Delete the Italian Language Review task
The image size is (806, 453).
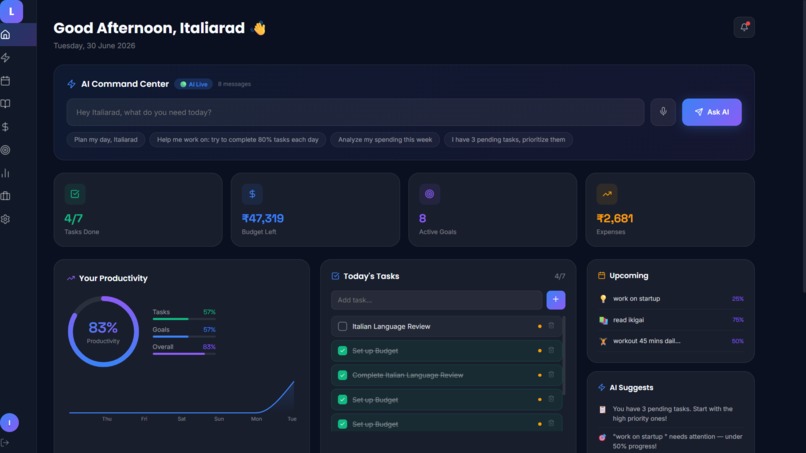(x=551, y=326)
